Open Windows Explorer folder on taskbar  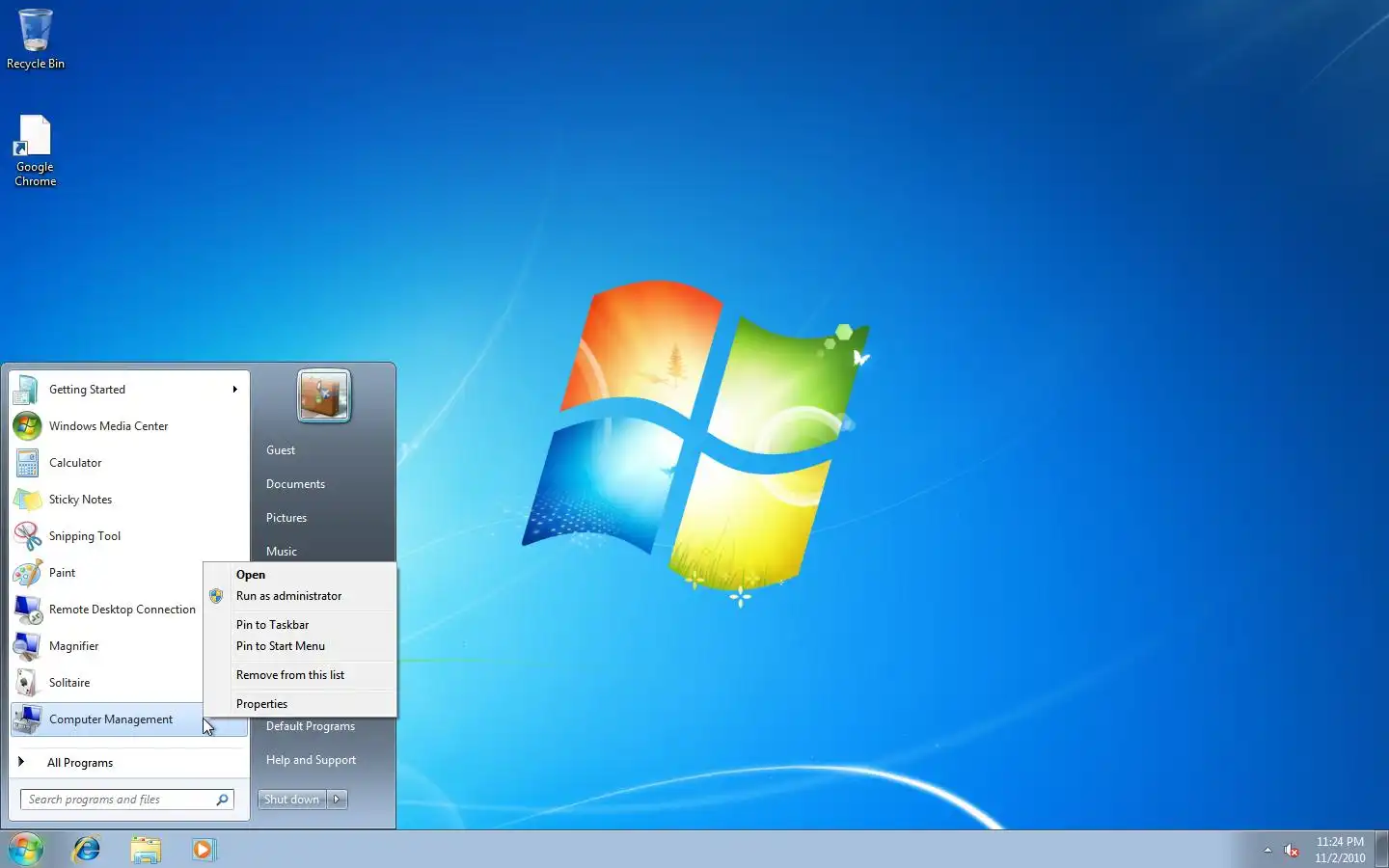146,850
